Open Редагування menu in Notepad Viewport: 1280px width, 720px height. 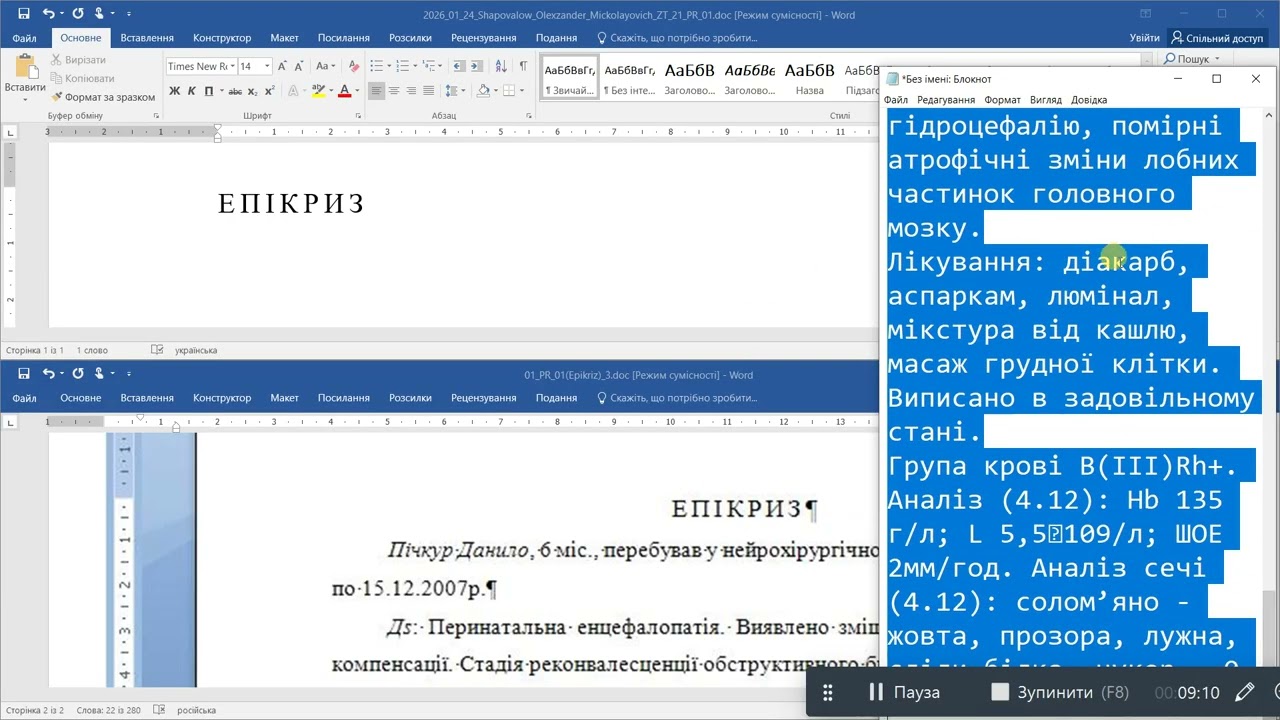tap(946, 100)
